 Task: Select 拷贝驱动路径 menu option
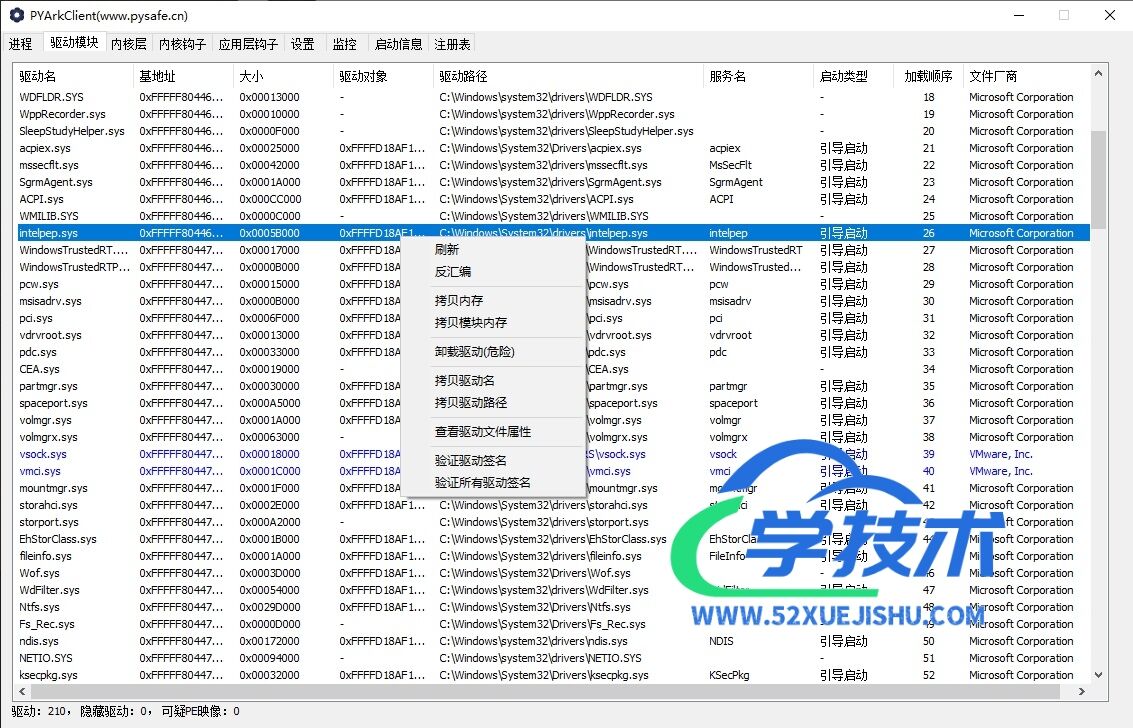[x=471, y=403]
